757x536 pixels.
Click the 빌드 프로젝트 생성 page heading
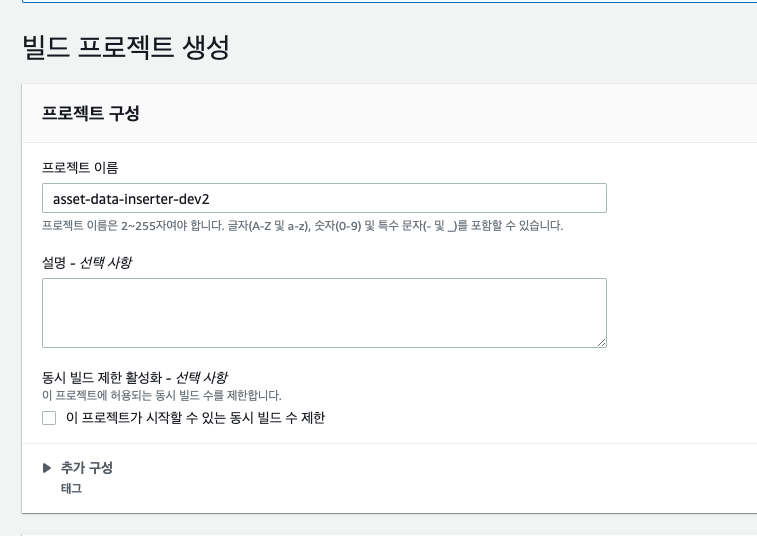pos(126,47)
